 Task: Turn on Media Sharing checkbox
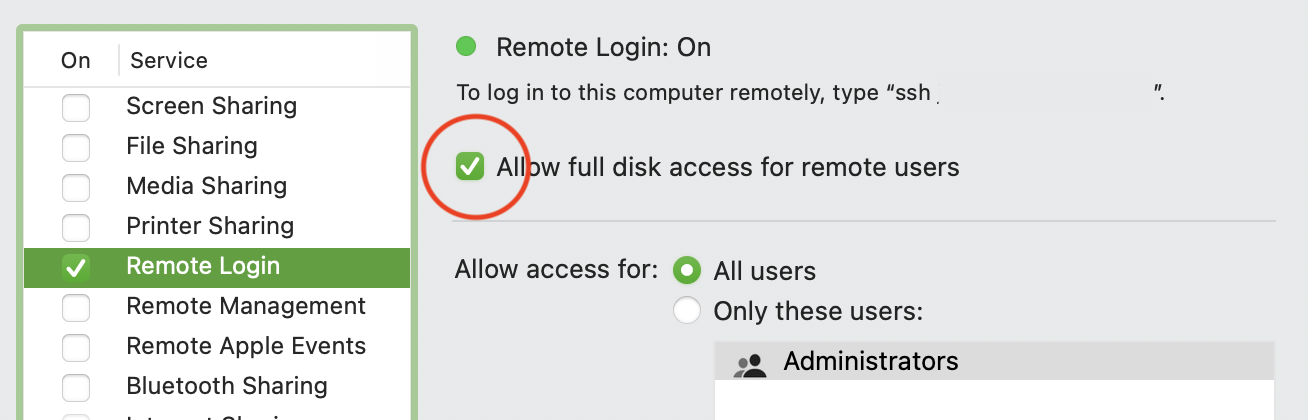click(x=76, y=187)
